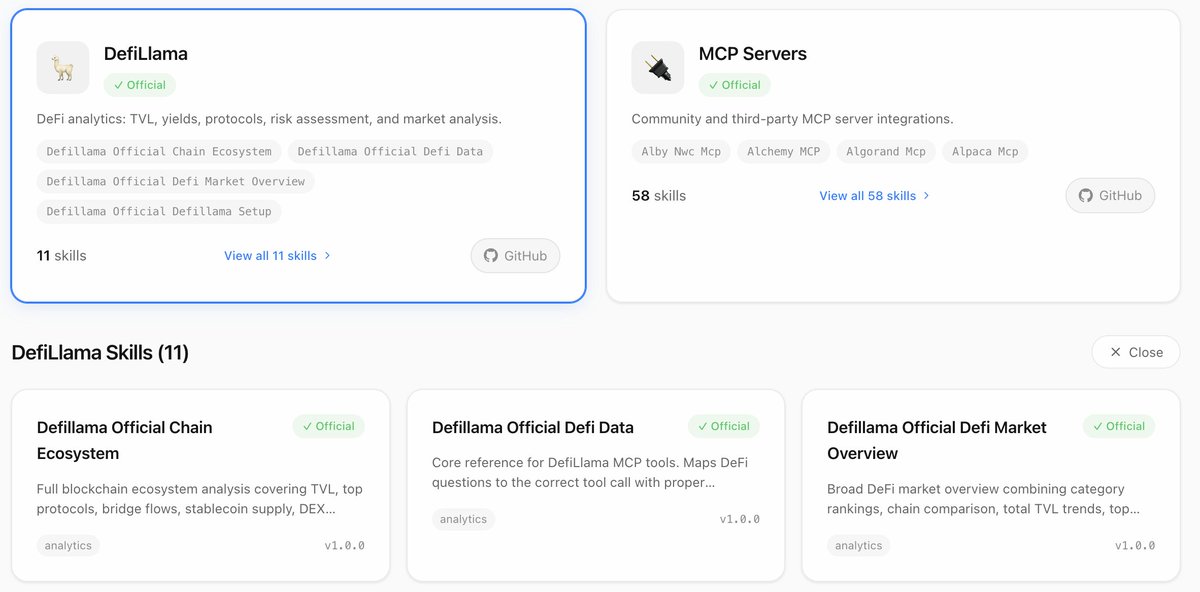This screenshot has width=1200, height=592.
Task: Open Defillama Official Chain Ecosystem skill card title
Action: pos(125,440)
